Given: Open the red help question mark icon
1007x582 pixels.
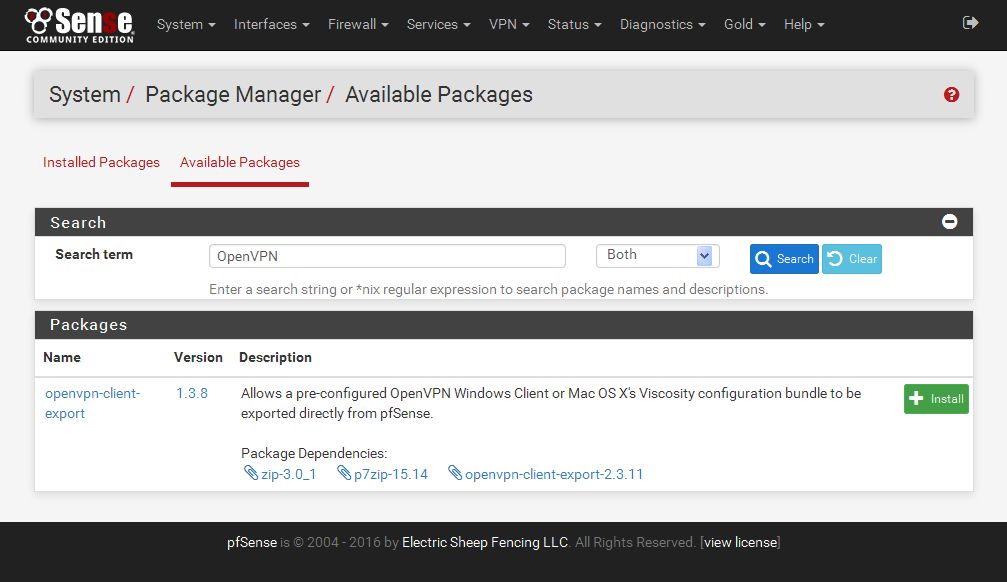Looking at the screenshot, I should (x=951, y=94).
